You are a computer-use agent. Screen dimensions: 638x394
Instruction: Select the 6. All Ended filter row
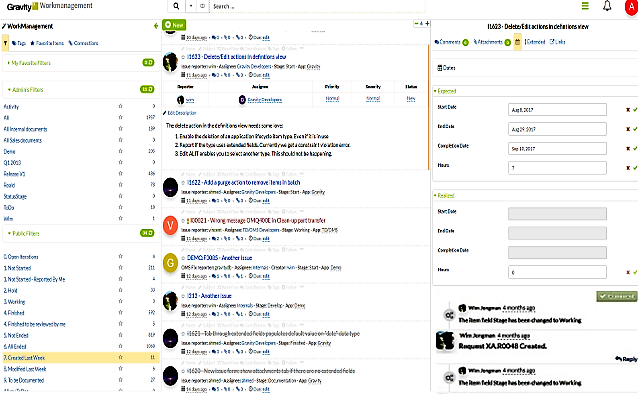pyautogui.click(x=80, y=346)
